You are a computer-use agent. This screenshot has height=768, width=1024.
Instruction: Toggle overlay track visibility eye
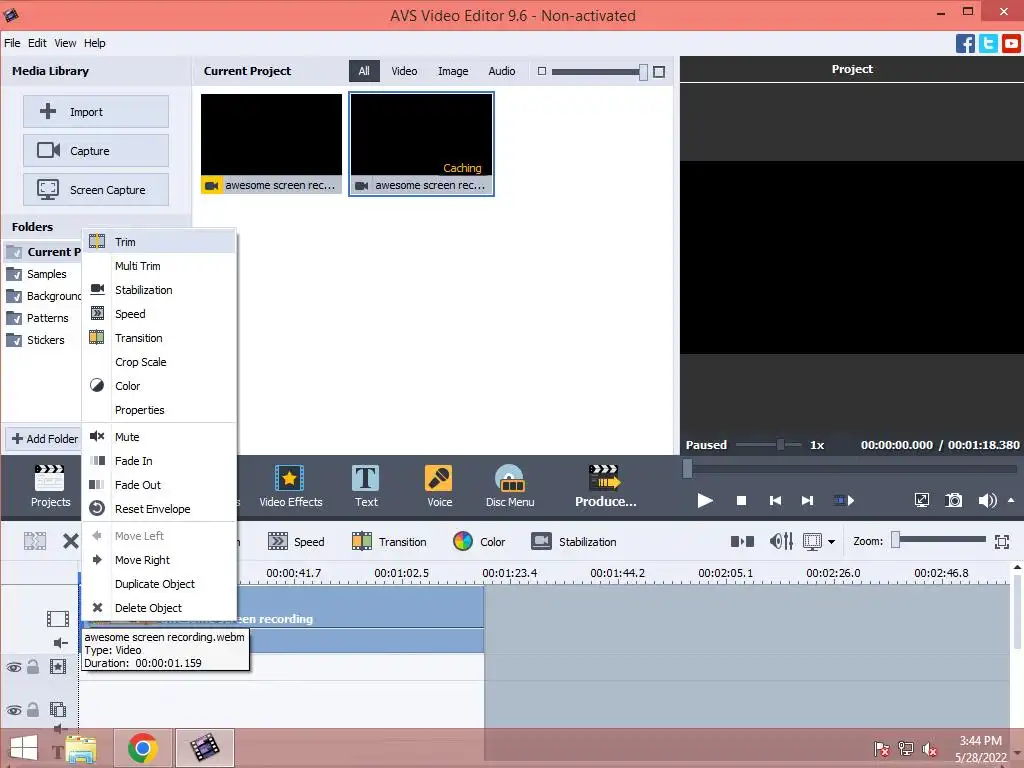(x=14, y=710)
